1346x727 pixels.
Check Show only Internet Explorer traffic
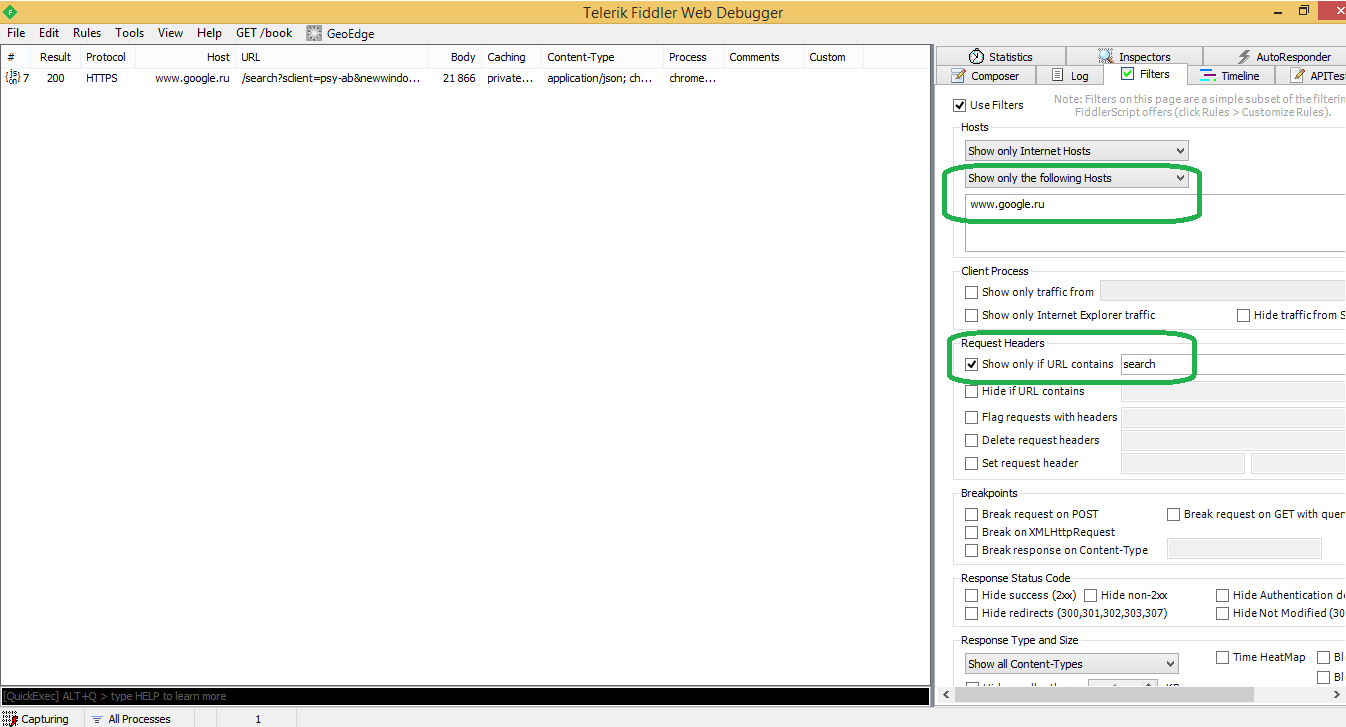point(971,315)
